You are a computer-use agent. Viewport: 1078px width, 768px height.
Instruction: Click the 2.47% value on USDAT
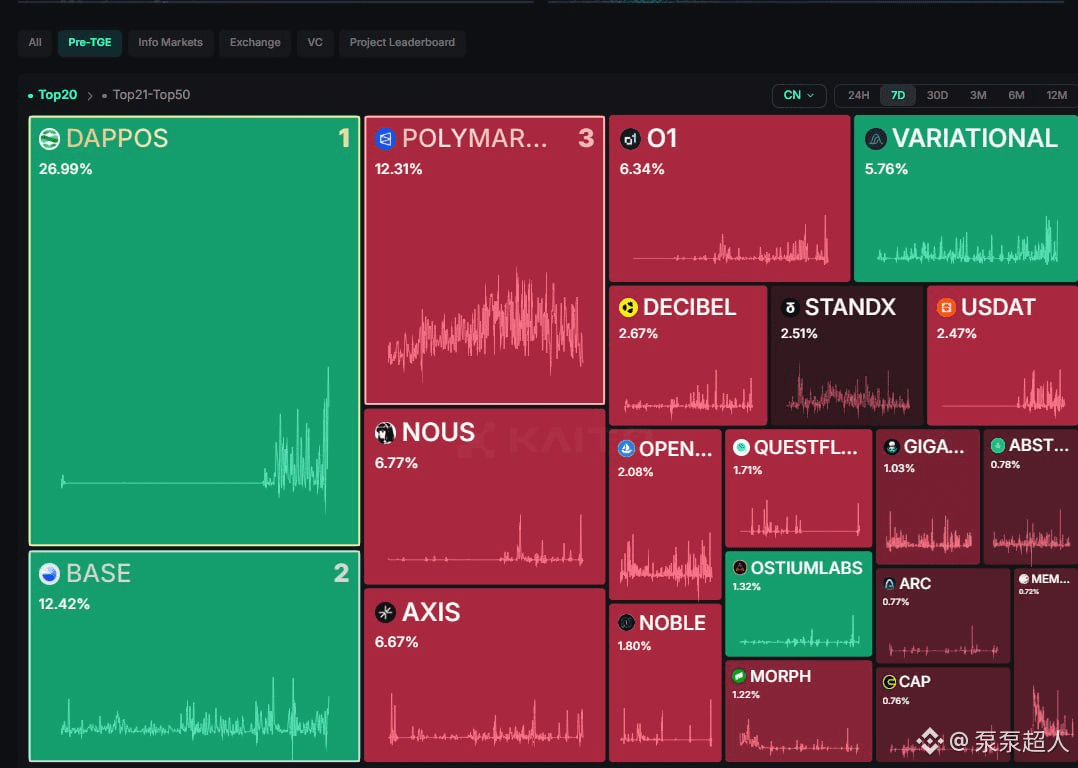coord(956,333)
